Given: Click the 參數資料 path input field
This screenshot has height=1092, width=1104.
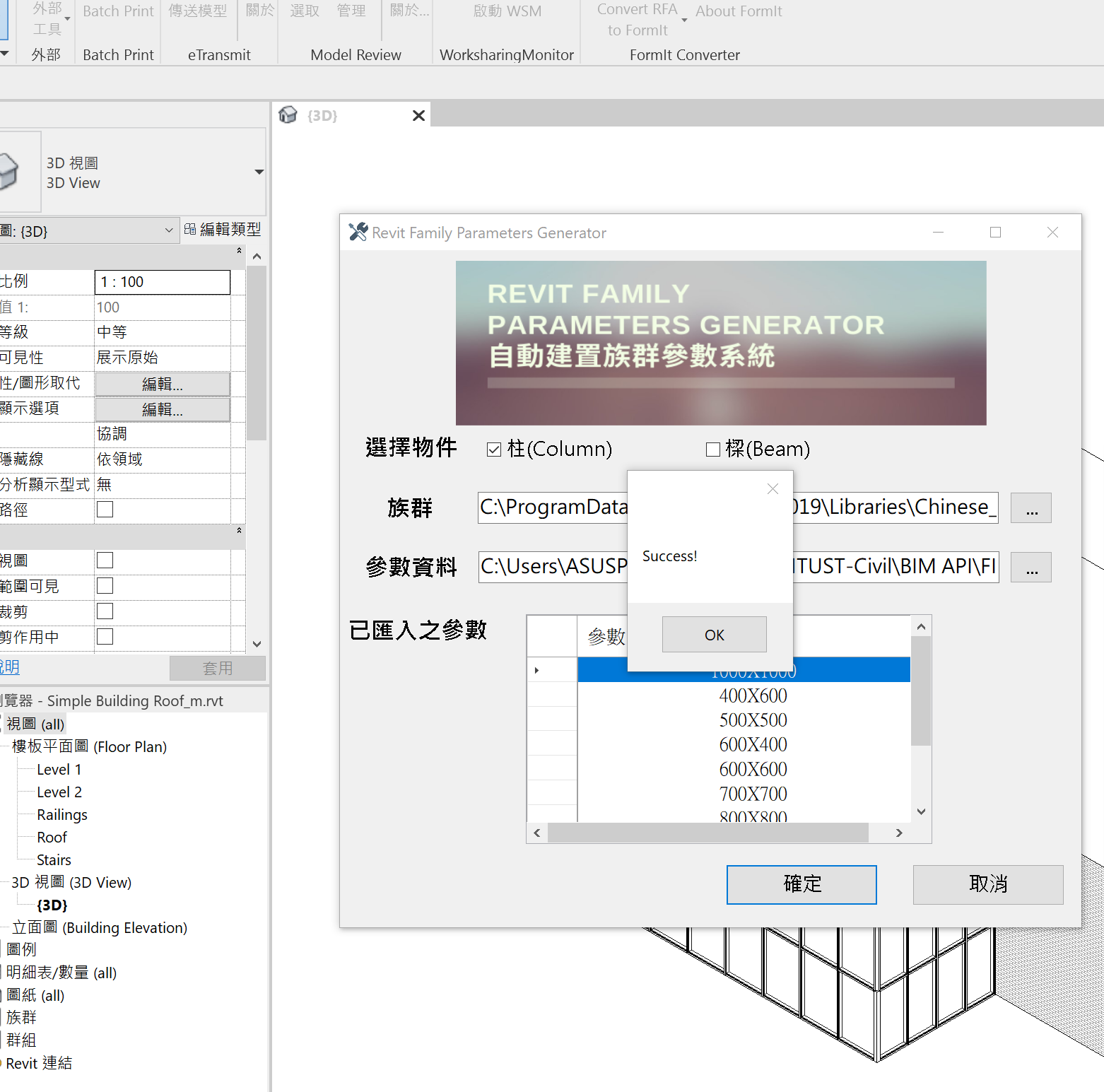Looking at the screenshot, I should (x=738, y=567).
